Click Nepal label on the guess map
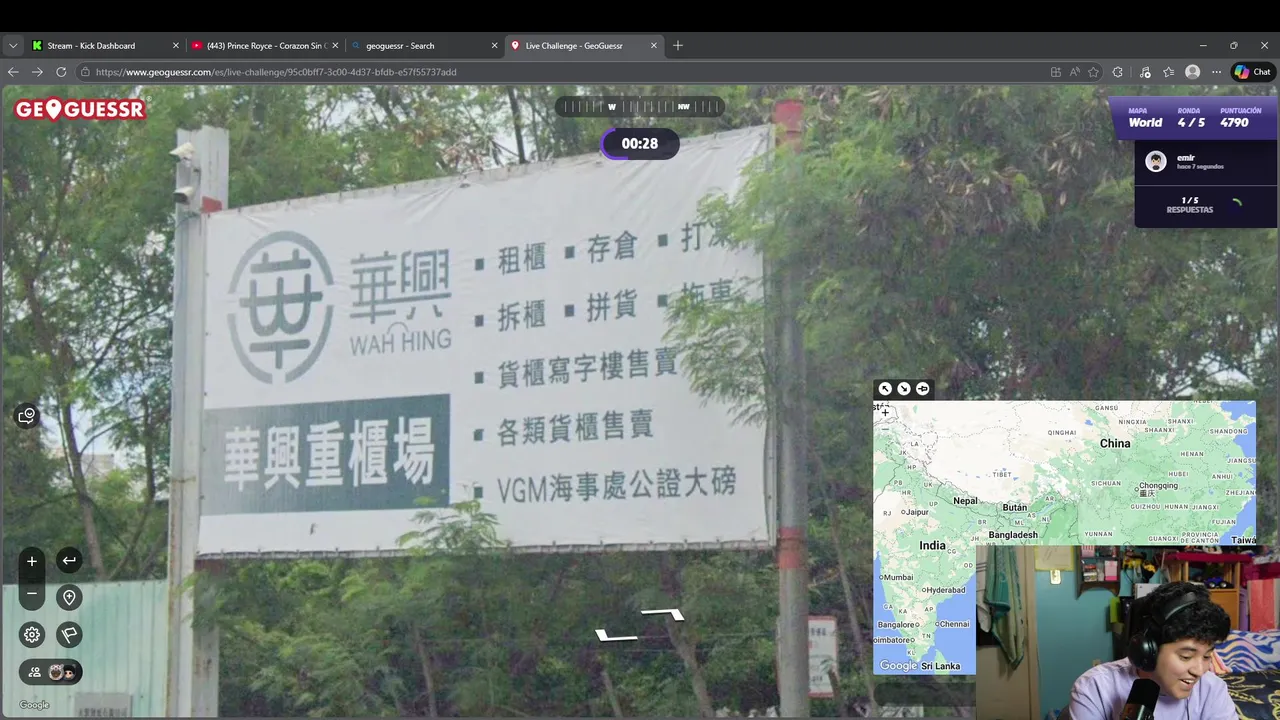1280x720 pixels. click(965, 501)
